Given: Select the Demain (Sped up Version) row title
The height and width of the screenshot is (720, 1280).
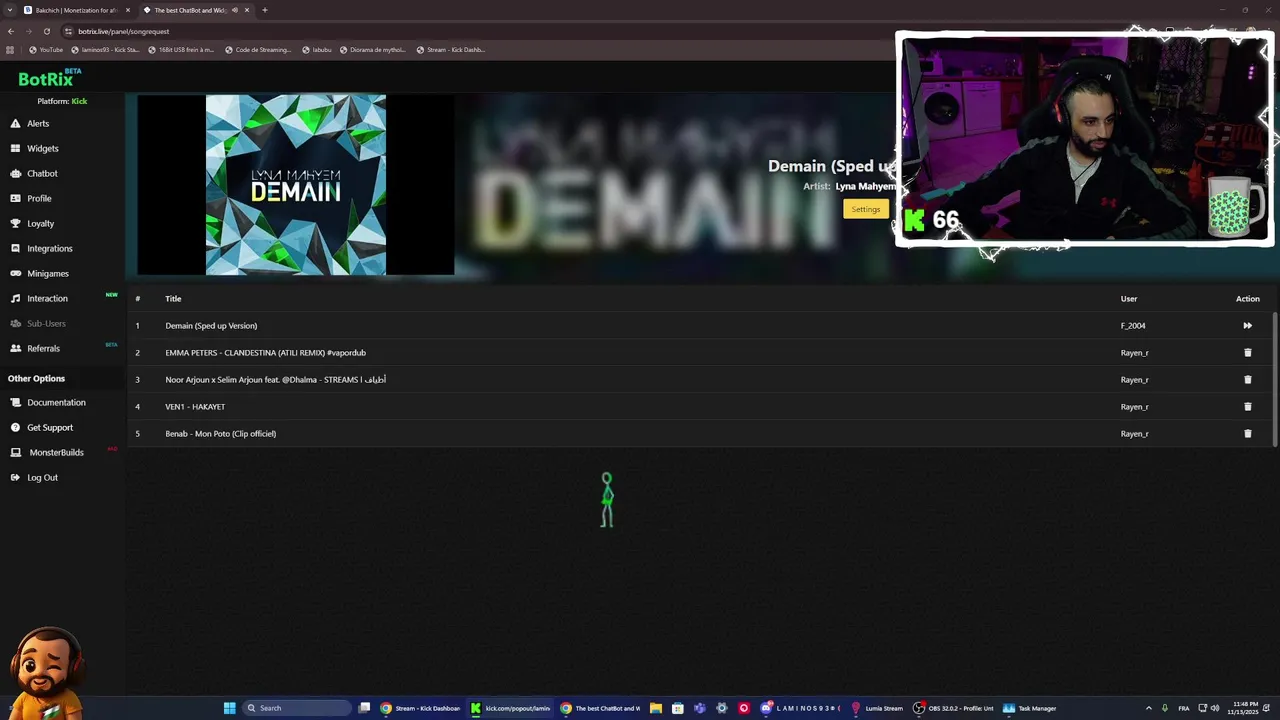Looking at the screenshot, I should [211, 326].
